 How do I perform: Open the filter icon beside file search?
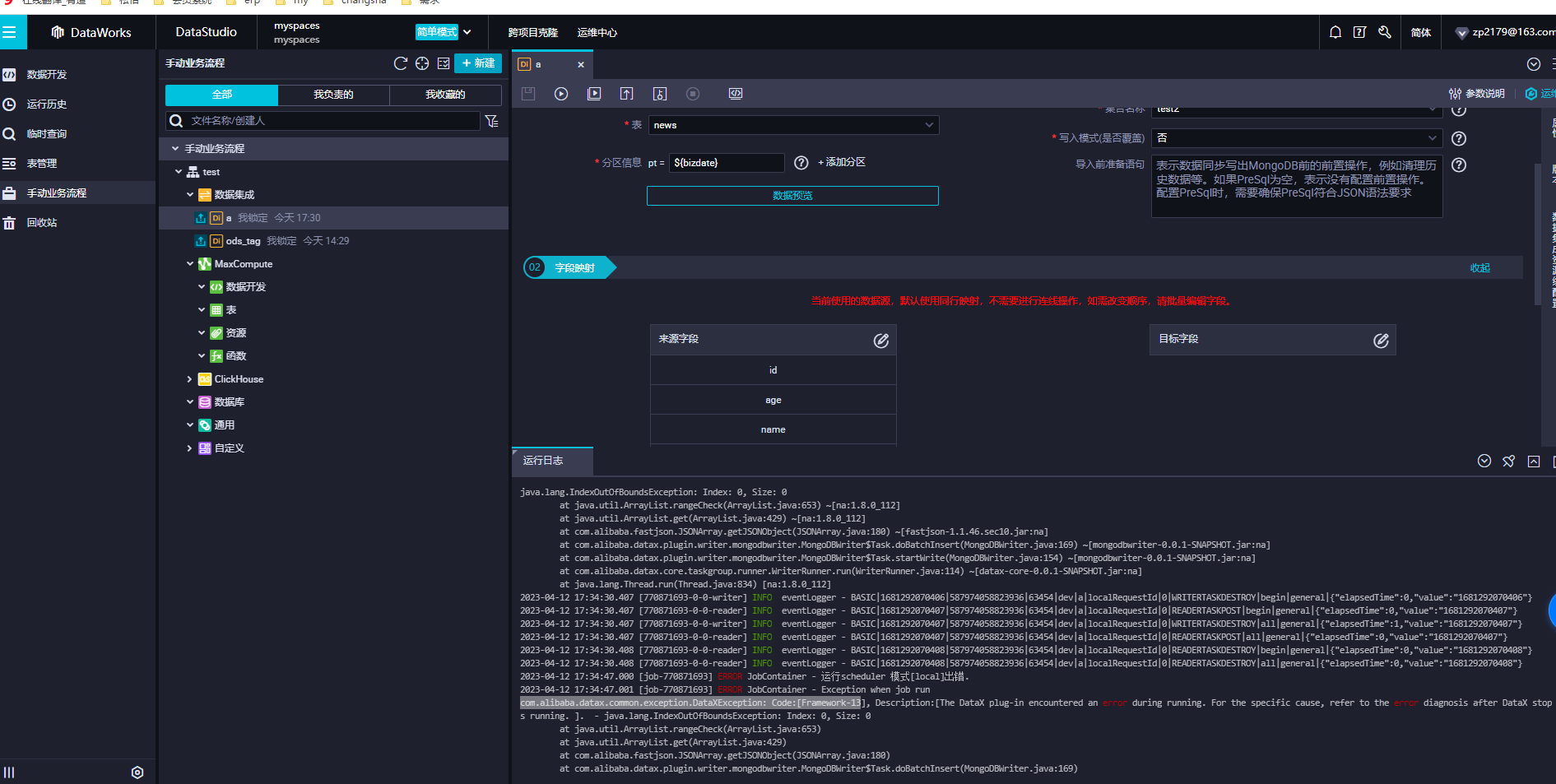[x=492, y=121]
